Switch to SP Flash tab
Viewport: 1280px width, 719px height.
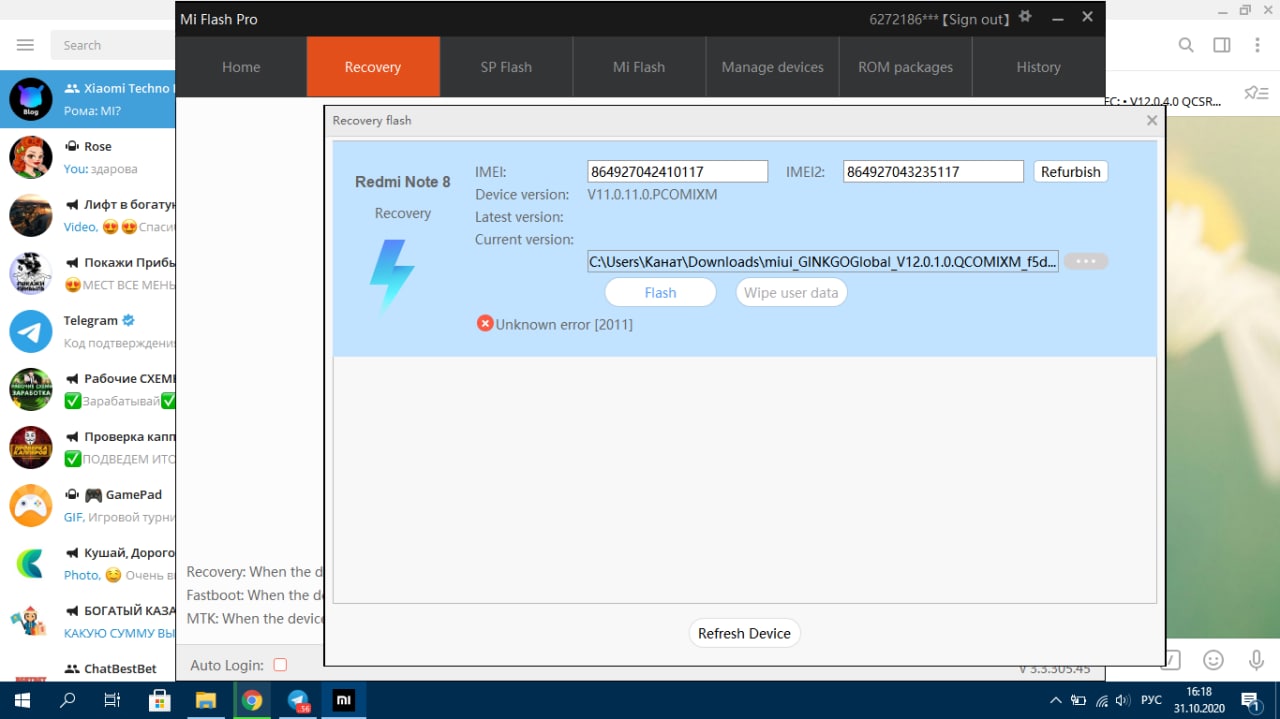[506, 67]
